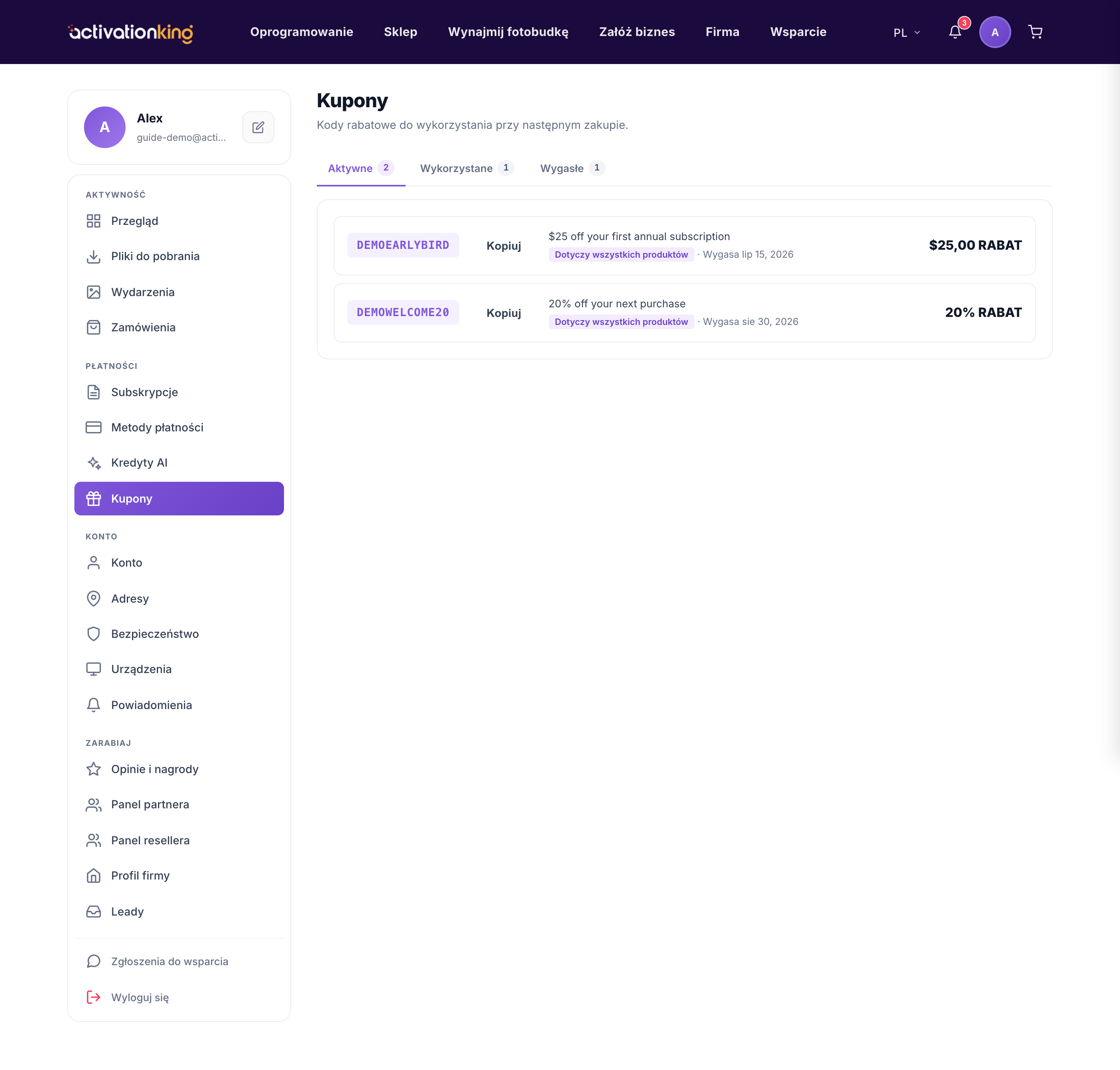Click the activationking logo
Viewport: 1120px width, 1070px height.
coord(130,32)
